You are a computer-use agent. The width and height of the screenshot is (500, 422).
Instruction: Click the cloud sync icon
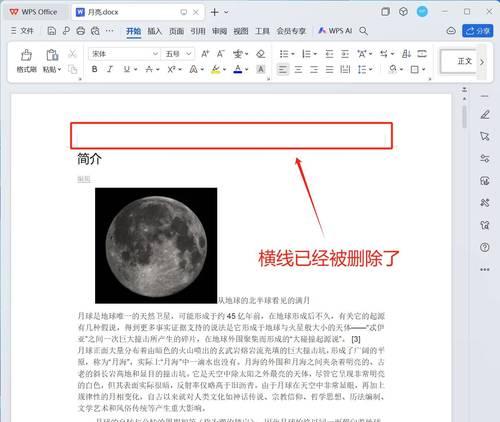click(451, 31)
